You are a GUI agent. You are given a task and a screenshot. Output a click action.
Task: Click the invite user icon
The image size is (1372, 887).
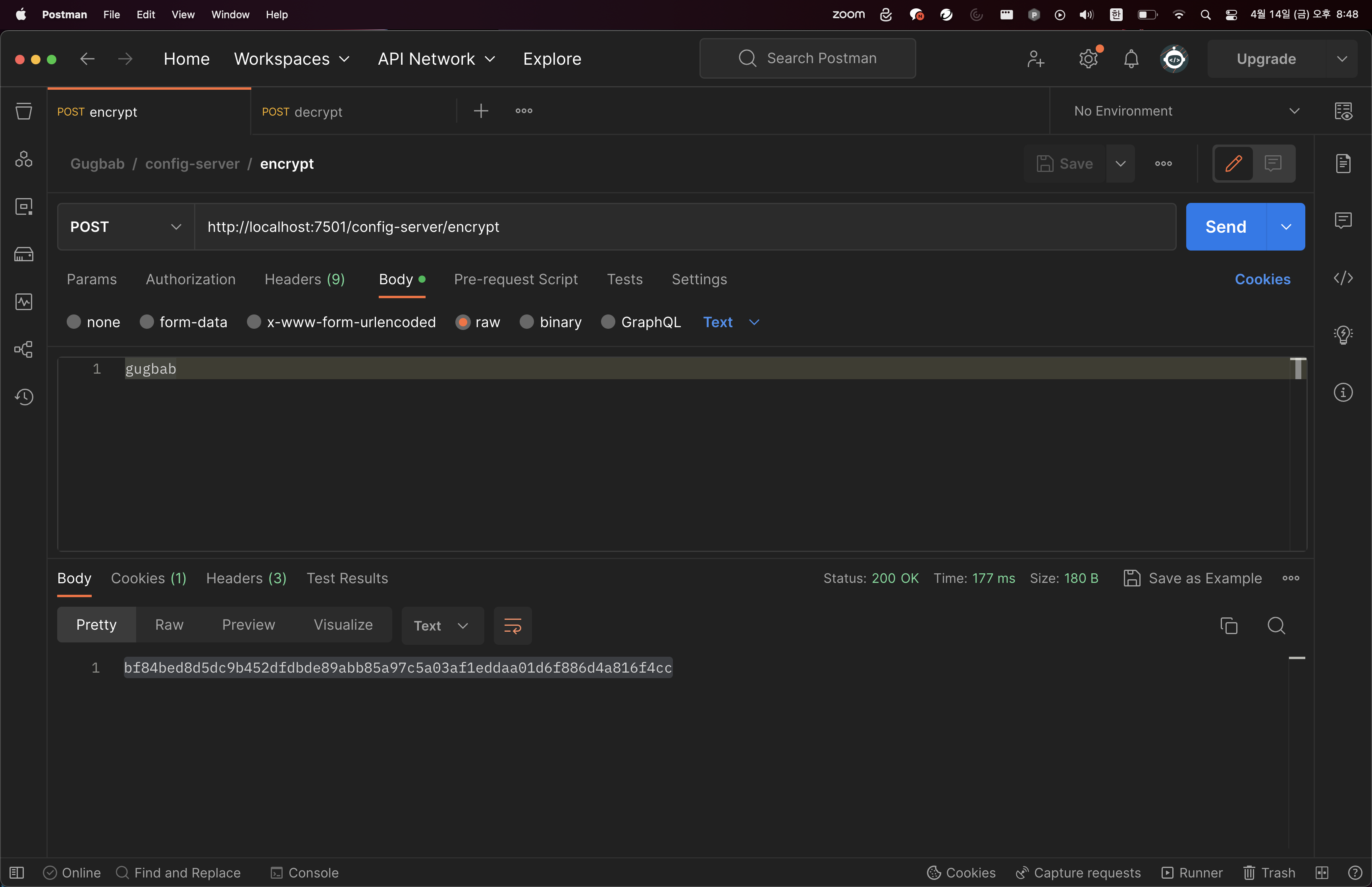[1035, 59]
